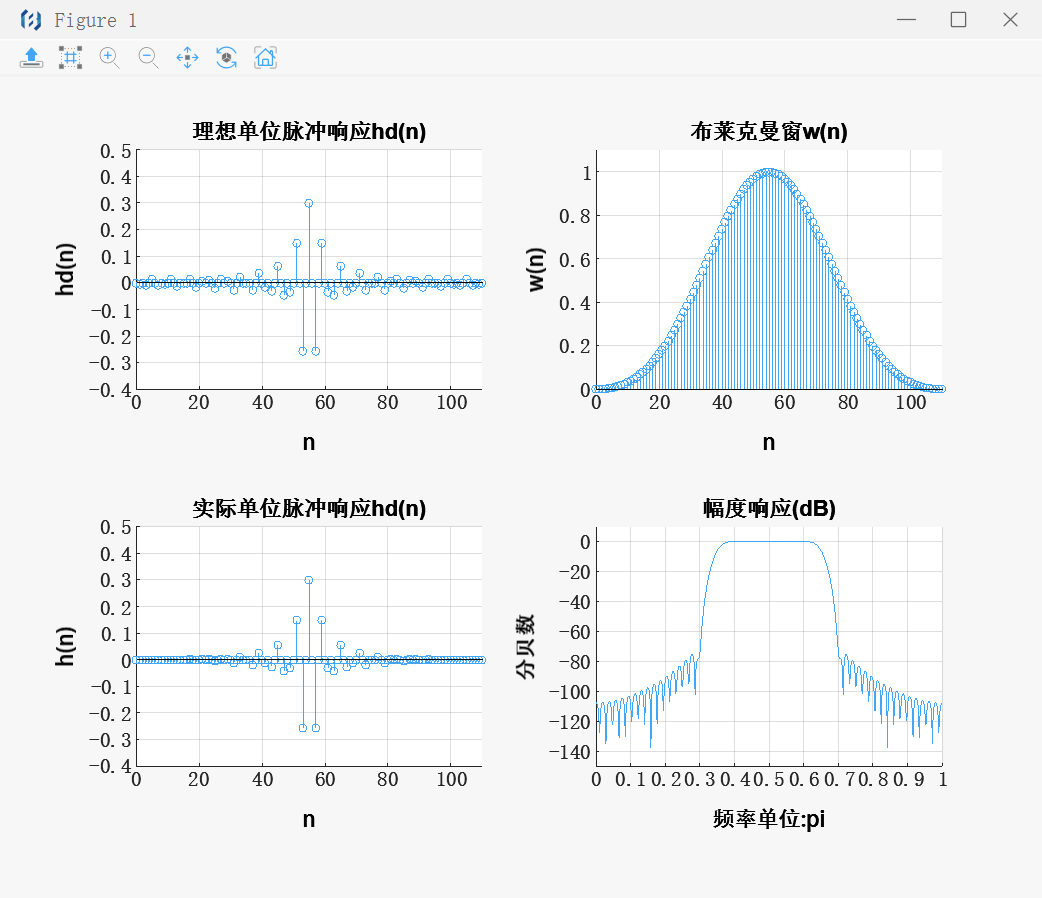Click the w(n) y-axis label

537,270
